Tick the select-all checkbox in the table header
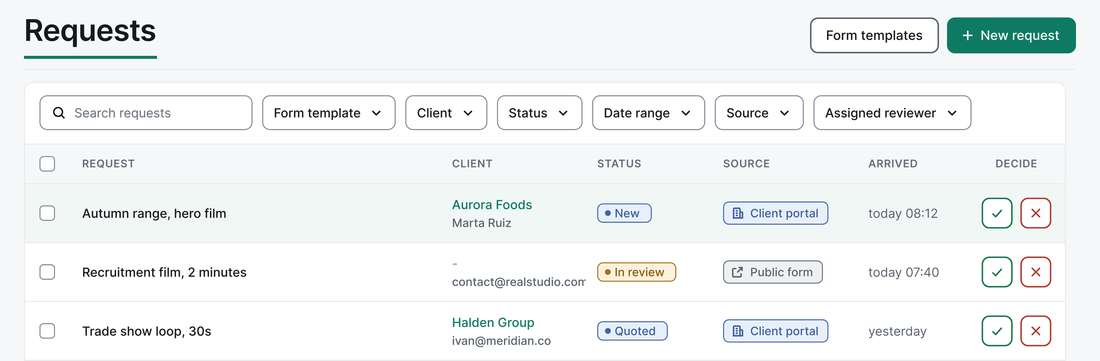Screen dimensions: 1100x361 tap(47, 163)
